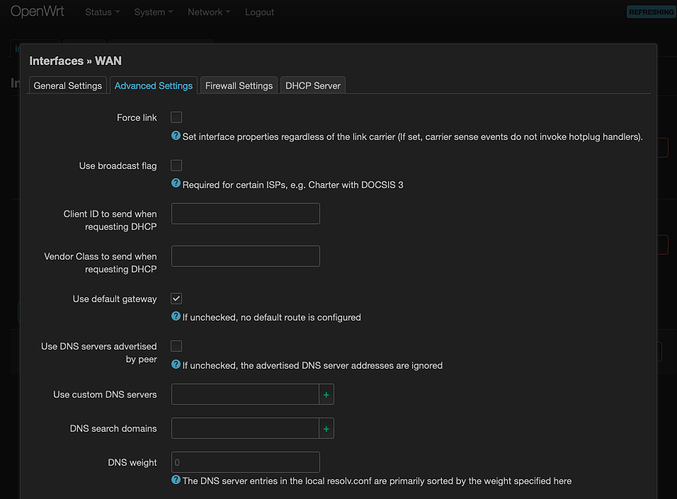Click the 'DNS weight' label

click(132, 462)
